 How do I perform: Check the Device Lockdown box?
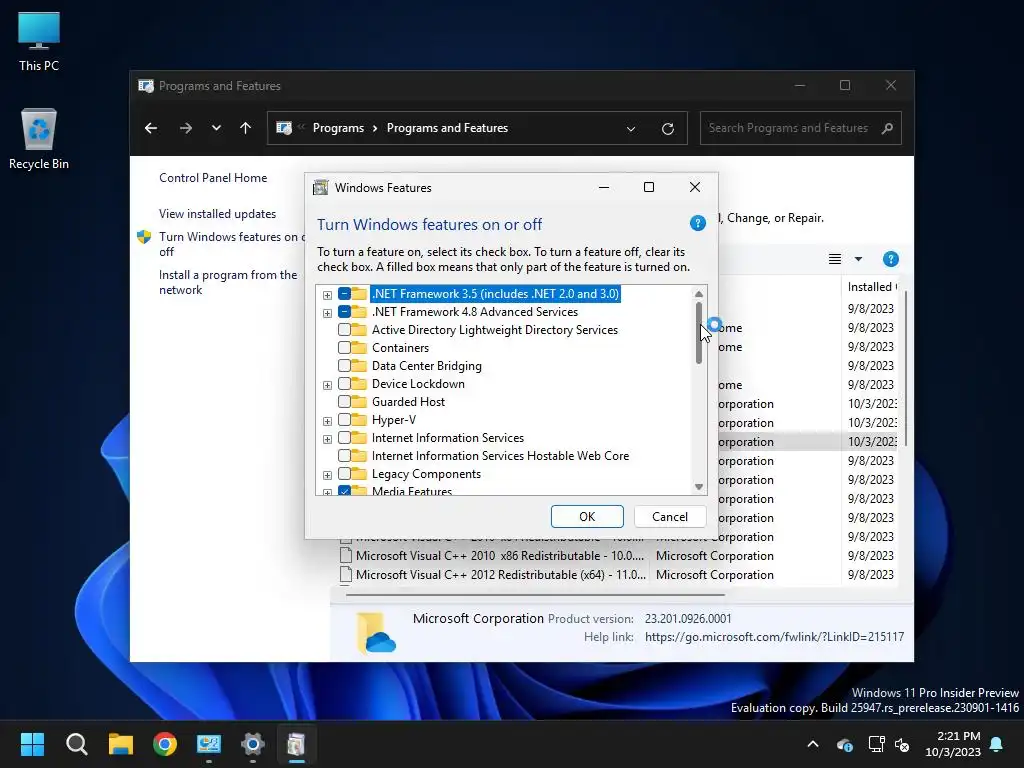pyautogui.click(x=344, y=383)
